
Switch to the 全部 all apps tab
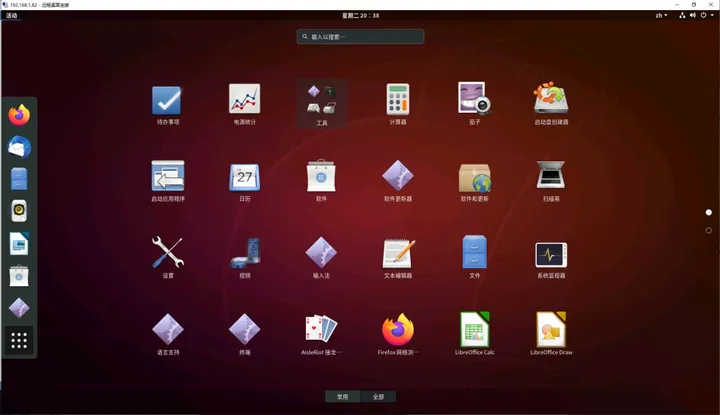378,397
